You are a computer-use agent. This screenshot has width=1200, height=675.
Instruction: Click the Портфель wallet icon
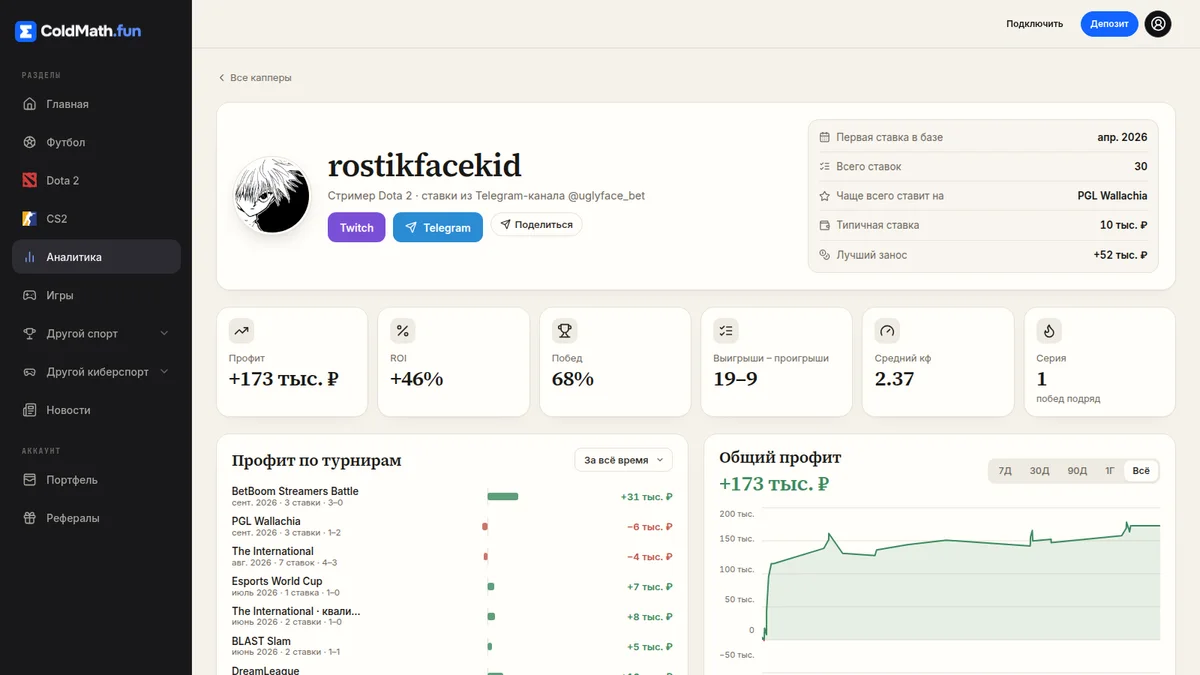click(x=28, y=480)
